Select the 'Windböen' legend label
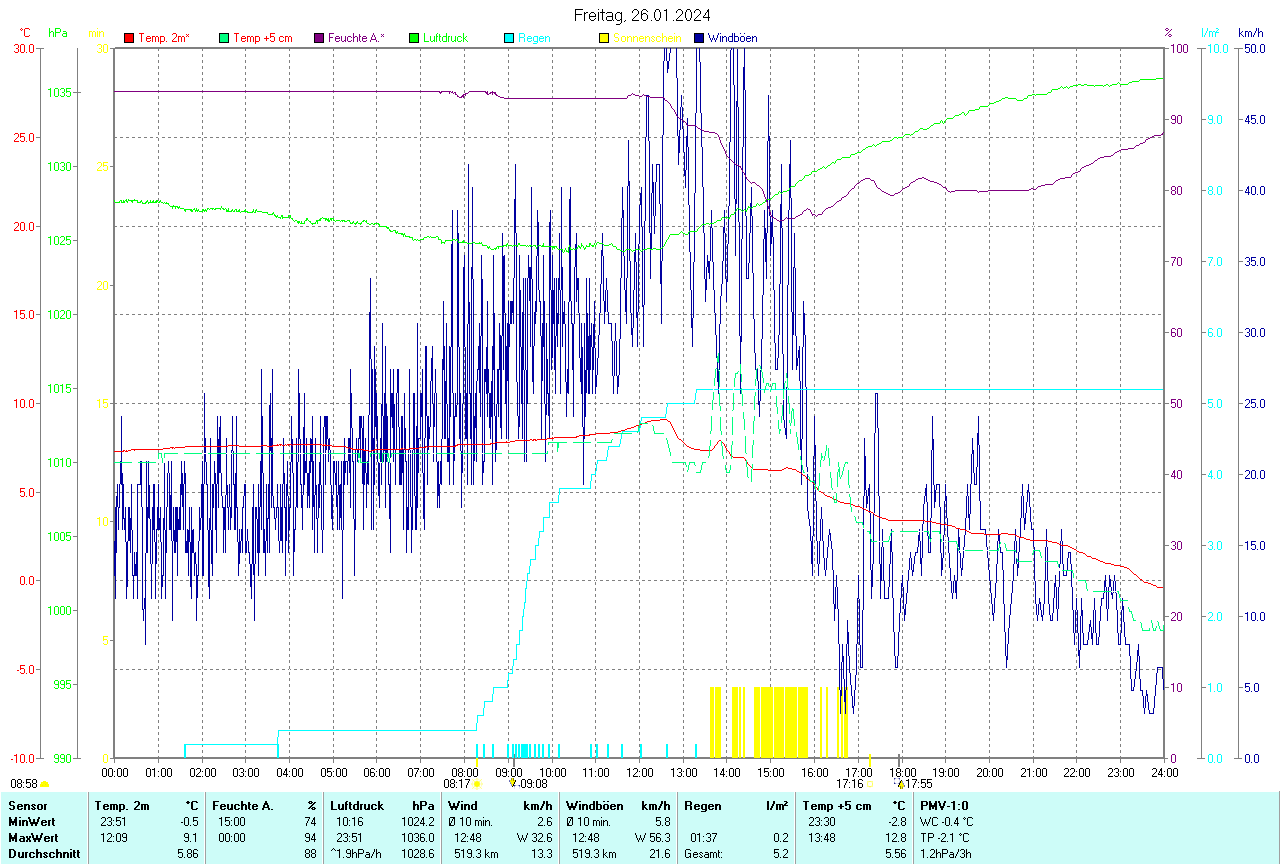1280x864 pixels. pos(732,38)
